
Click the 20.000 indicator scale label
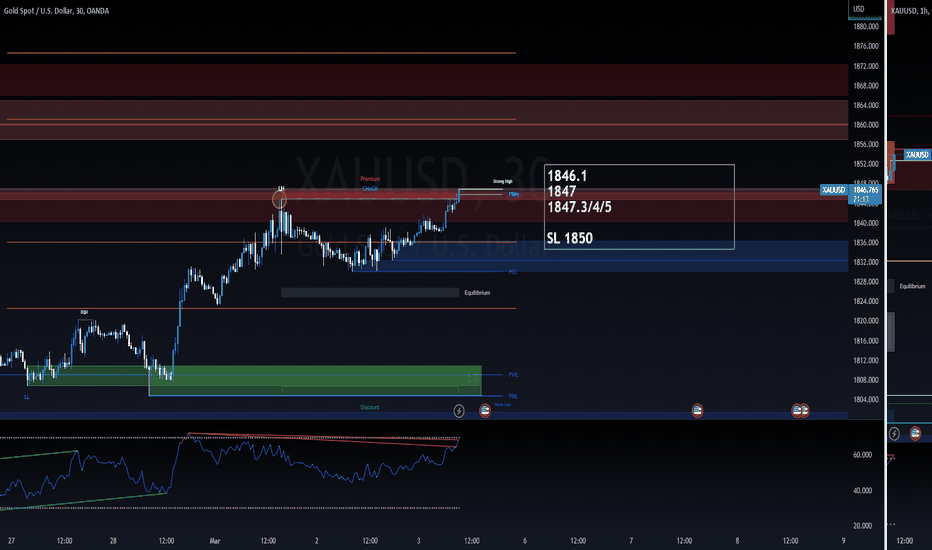(862, 526)
